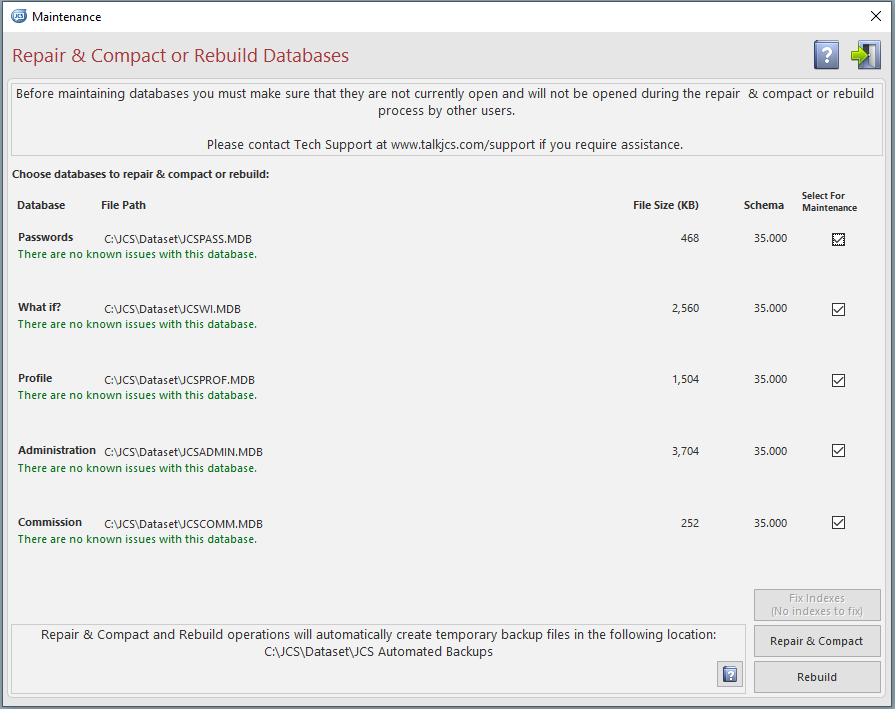Screen dimensions: 895x709
Task: Click the JCS Automated Backups path text
Action: pyautogui.click(x=378, y=651)
